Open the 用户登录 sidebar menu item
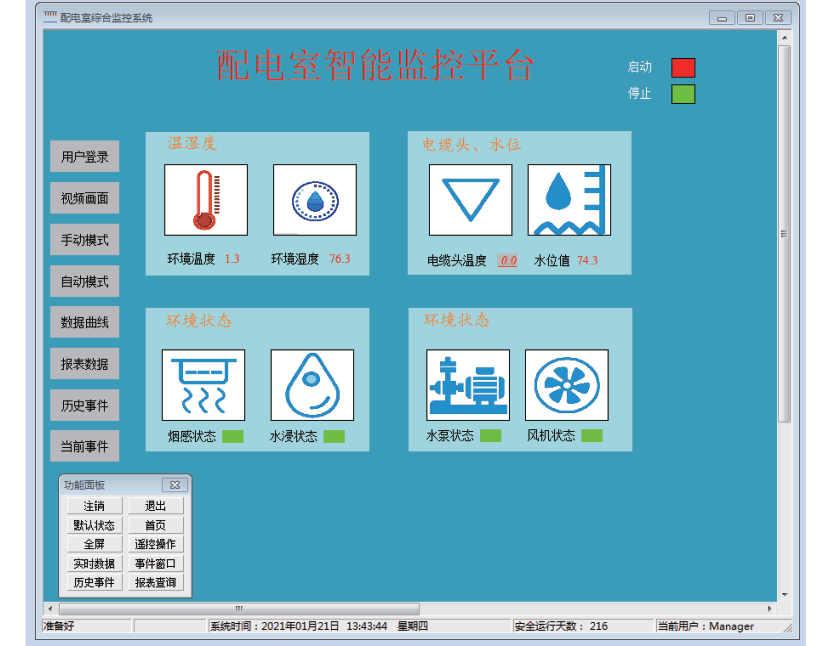Image resolution: width=816 pixels, height=646 pixels. point(85,157)
